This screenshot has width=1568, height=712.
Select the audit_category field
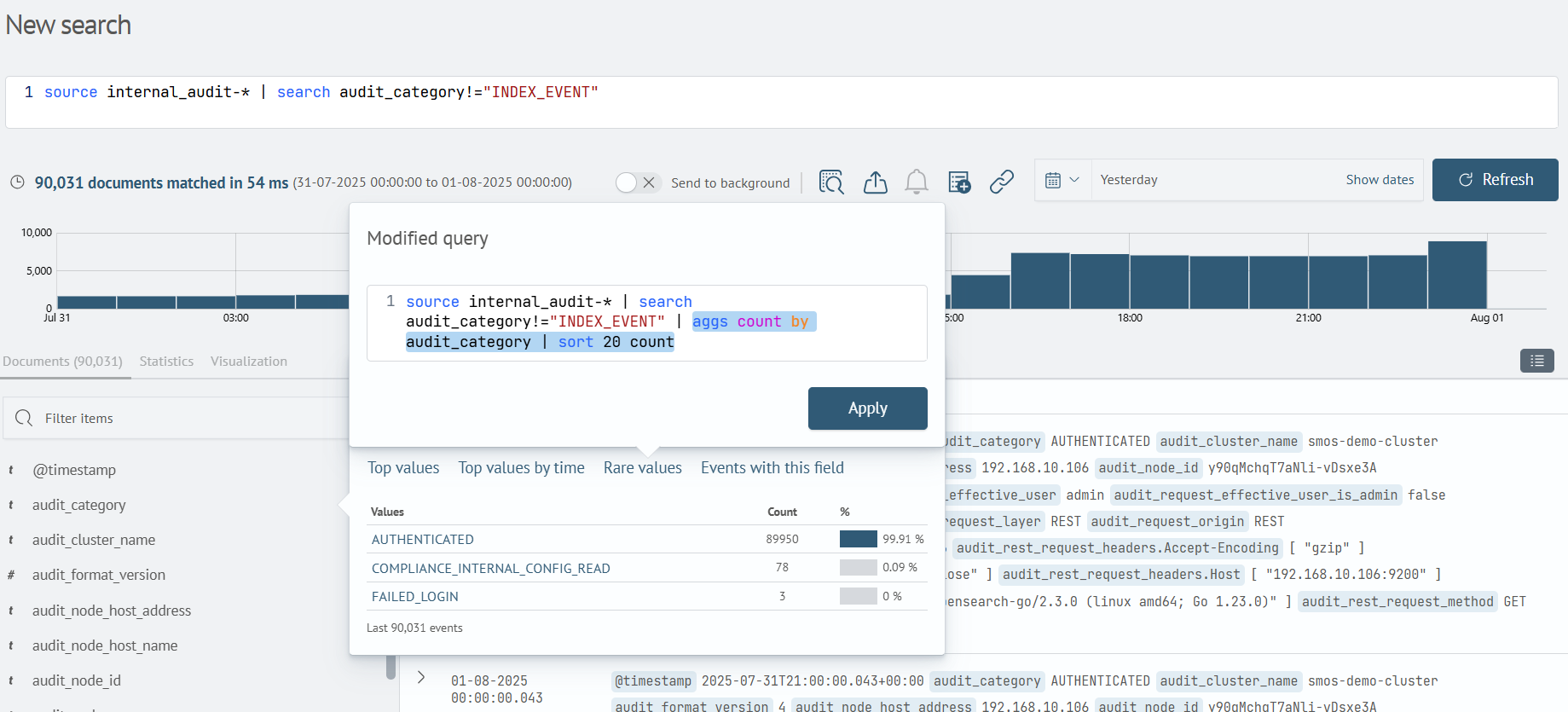pos(78,505)
